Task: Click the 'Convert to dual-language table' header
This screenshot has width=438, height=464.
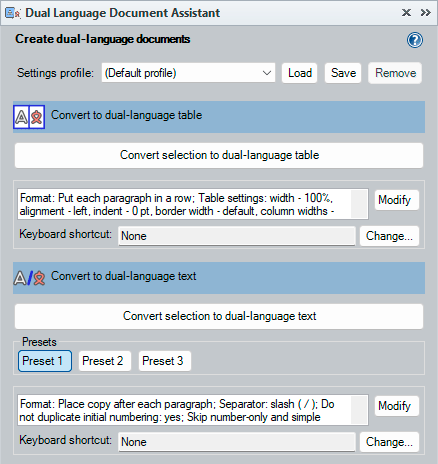Action: pyautogui.click(x=219, y=117)
